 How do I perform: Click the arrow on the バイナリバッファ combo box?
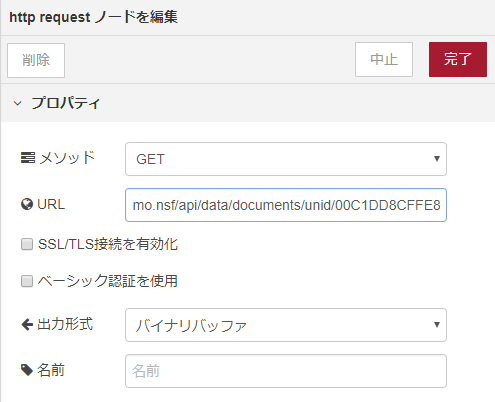coord(437,325)
